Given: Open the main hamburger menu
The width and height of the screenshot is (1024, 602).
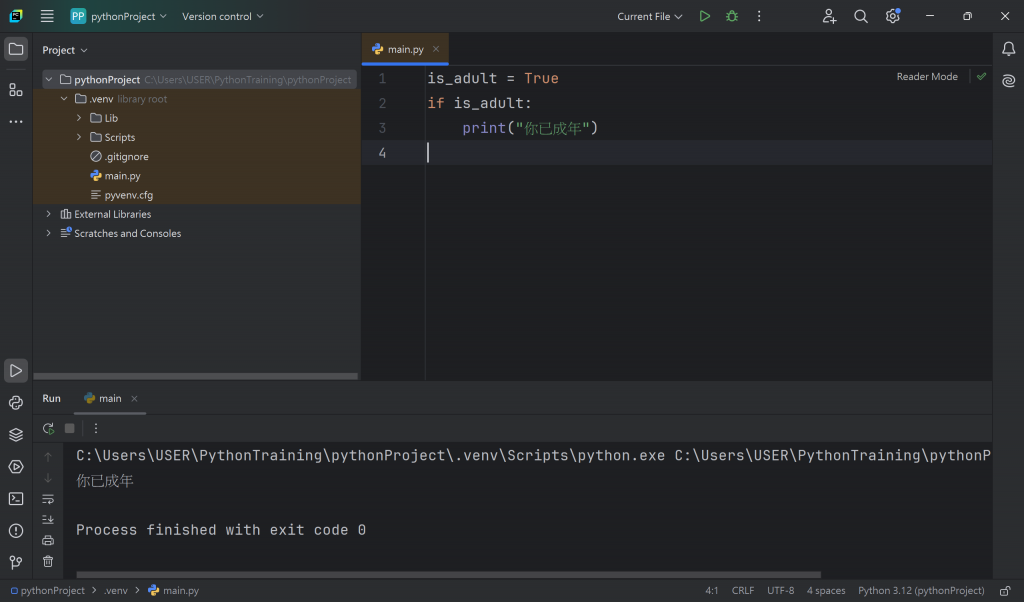Looking at the screenshot, I should [x=47, y=16].
